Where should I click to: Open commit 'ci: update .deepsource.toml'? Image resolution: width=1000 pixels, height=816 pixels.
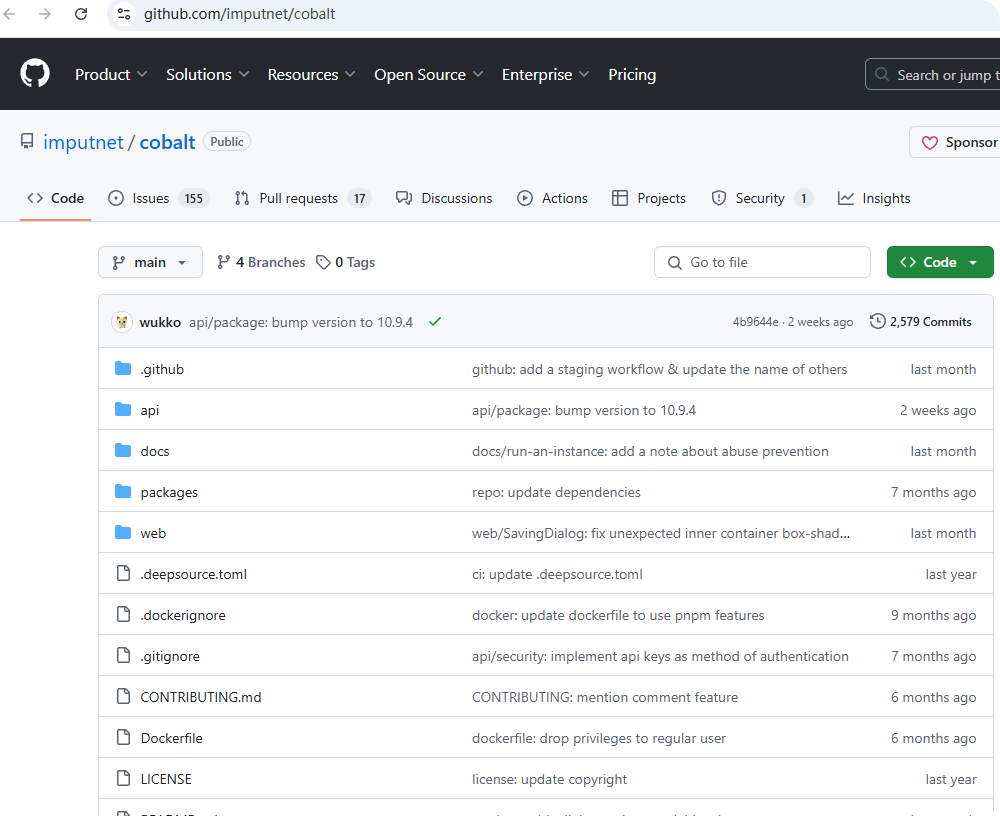(x=557, y=574)
